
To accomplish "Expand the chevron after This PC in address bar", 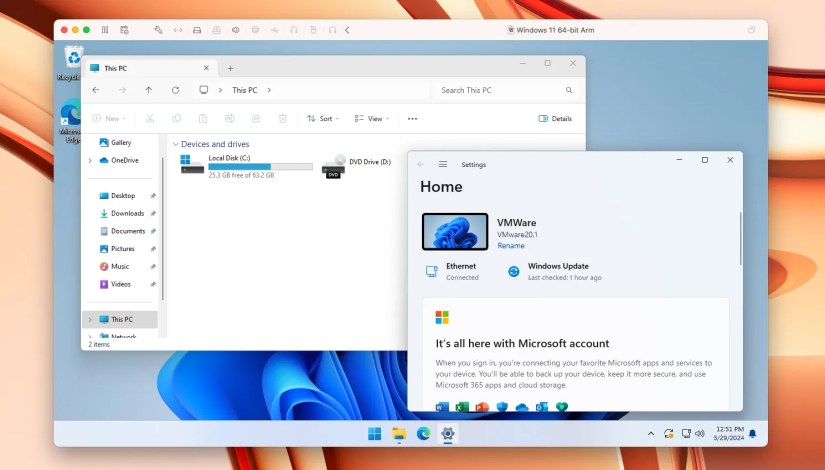I will pyautogui.click(x=269, y=90).
